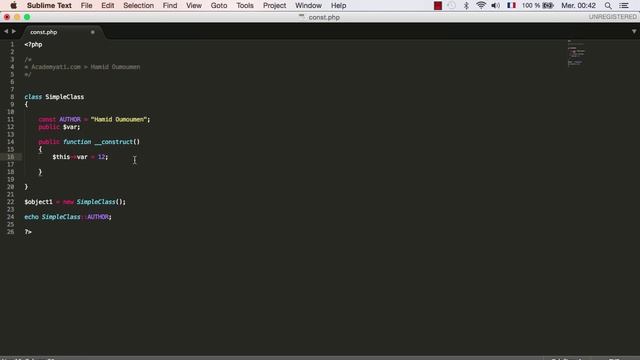Open the French input source flag menu

pos(511,5)
